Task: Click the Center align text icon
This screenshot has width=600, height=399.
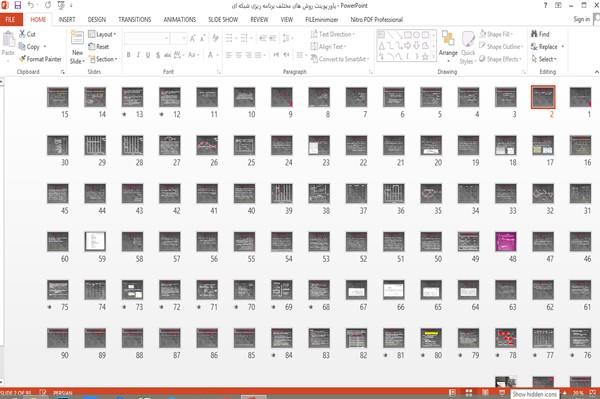Action: (238, 55)
